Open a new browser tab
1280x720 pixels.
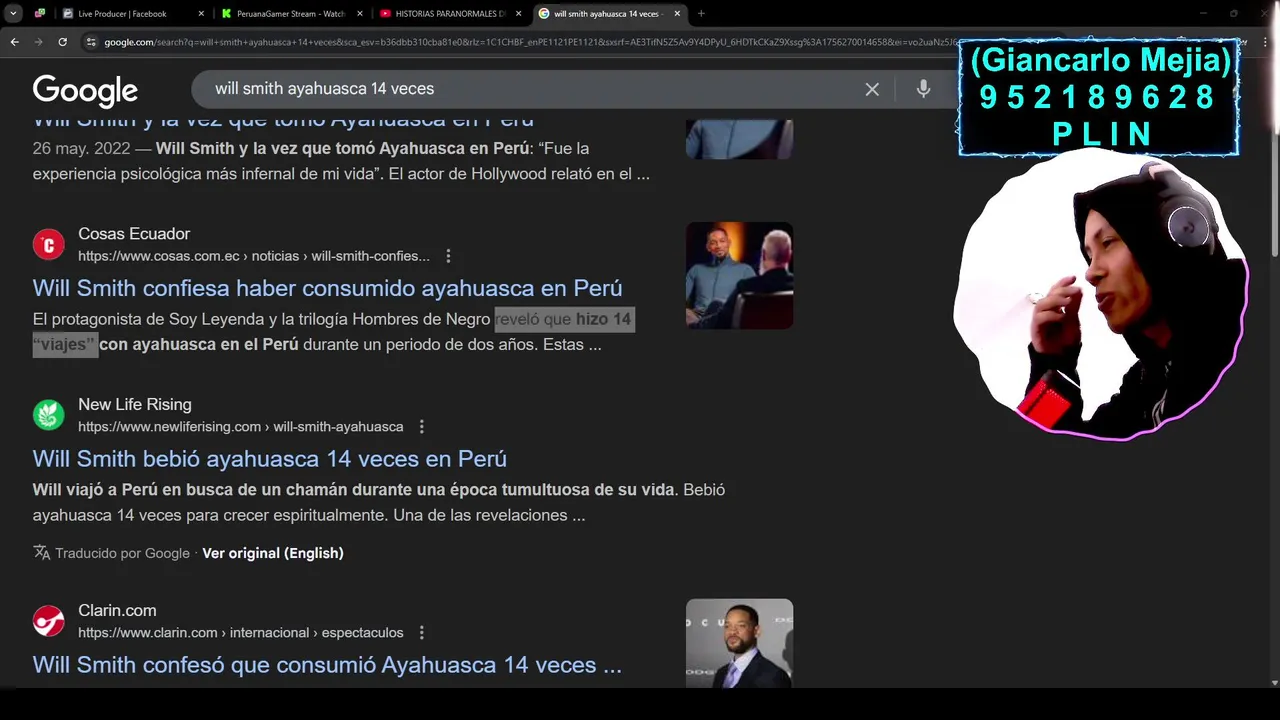(x=701, y=13)
